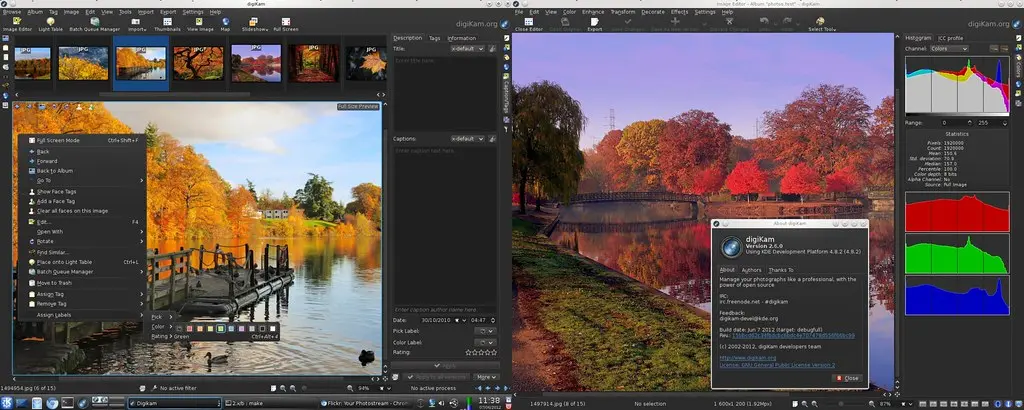Open the More dropdown button
The width and height of the screenshot is (1024, 410).
click(x=485, y=377)
